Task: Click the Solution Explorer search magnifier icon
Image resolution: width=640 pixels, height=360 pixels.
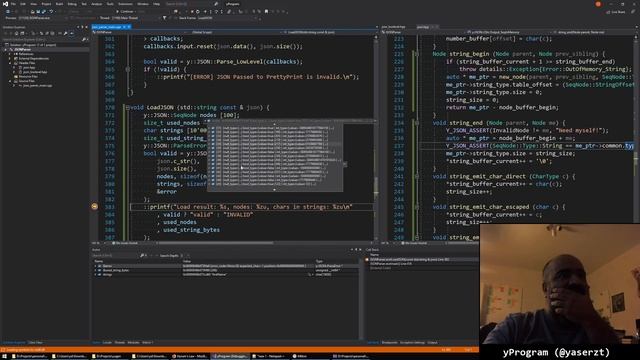Action: click(84, 40)
